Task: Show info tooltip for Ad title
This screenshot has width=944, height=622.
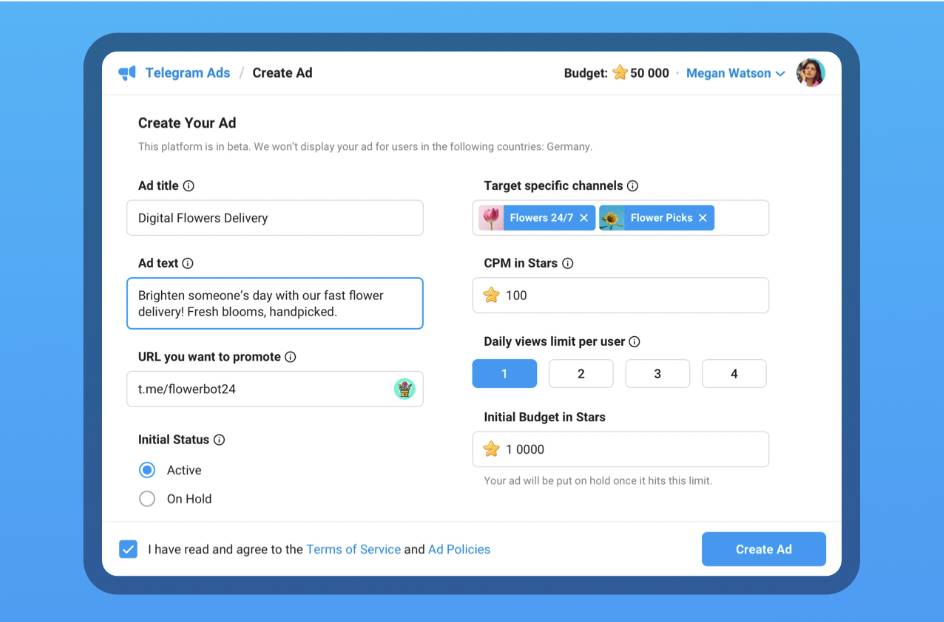Action: tap(188, 185)
